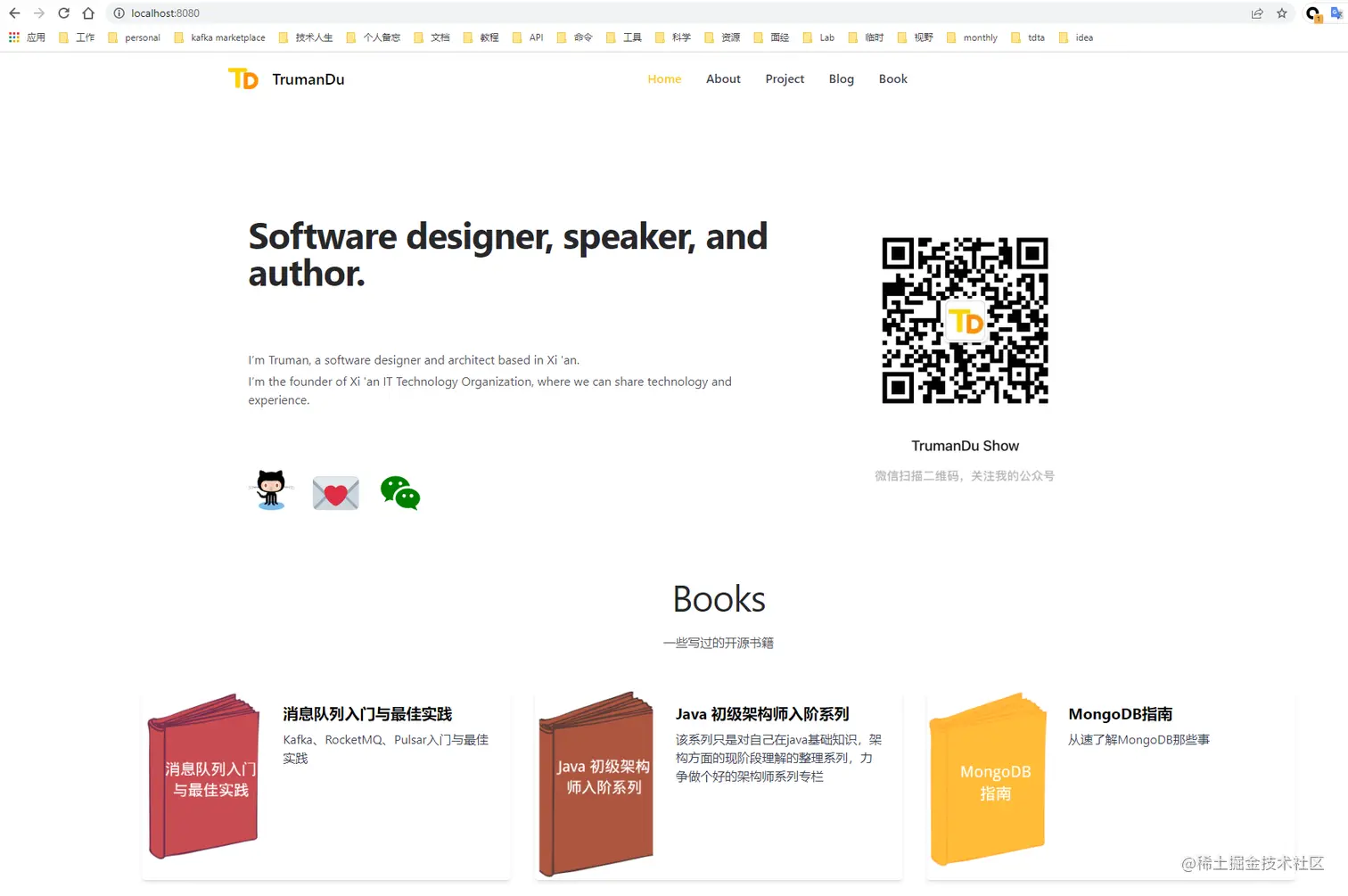
Task: Open the Project navigation item
Action: click(x=785, y=79)
